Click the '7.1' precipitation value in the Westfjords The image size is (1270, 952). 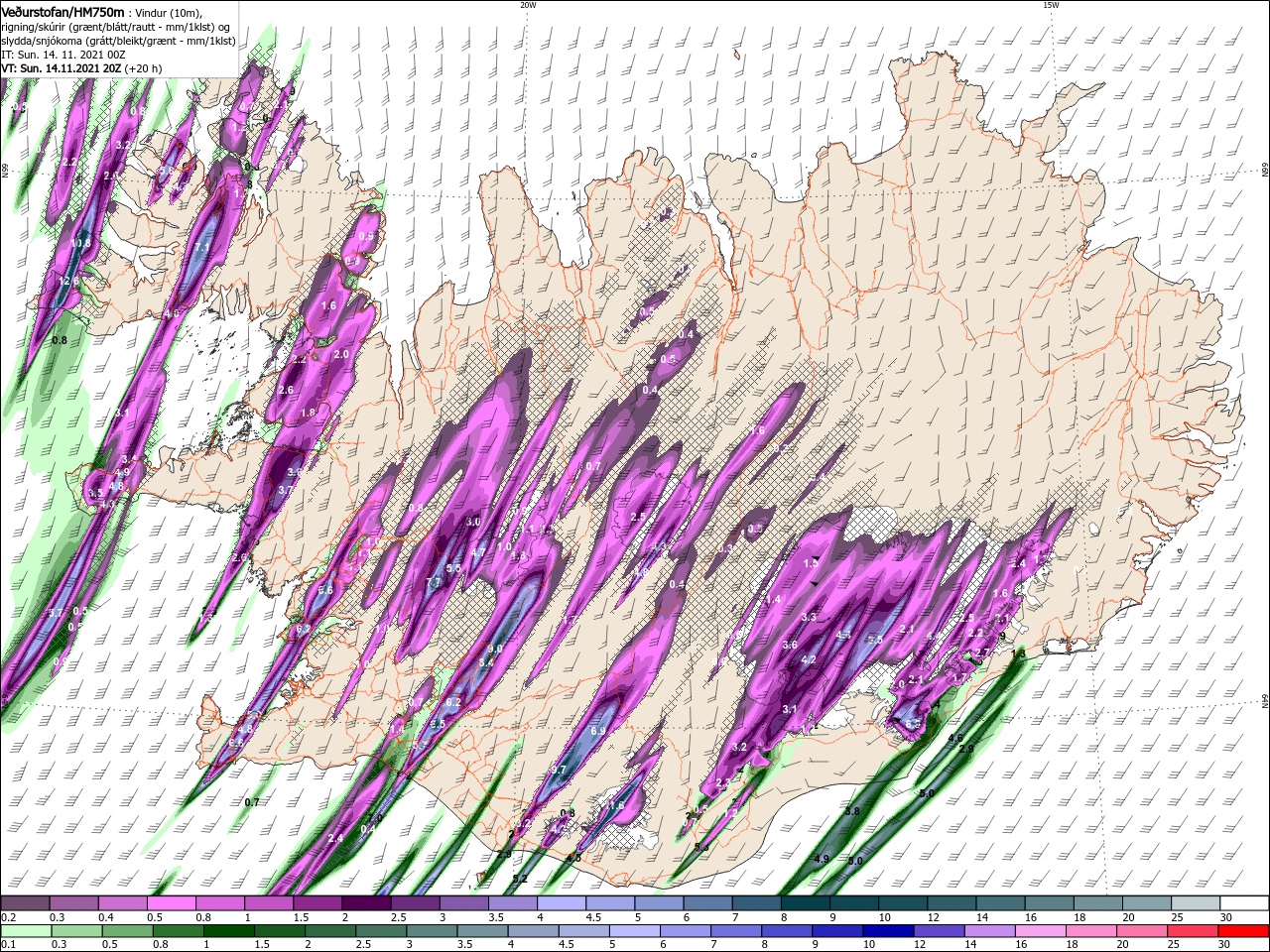(202, 247)
